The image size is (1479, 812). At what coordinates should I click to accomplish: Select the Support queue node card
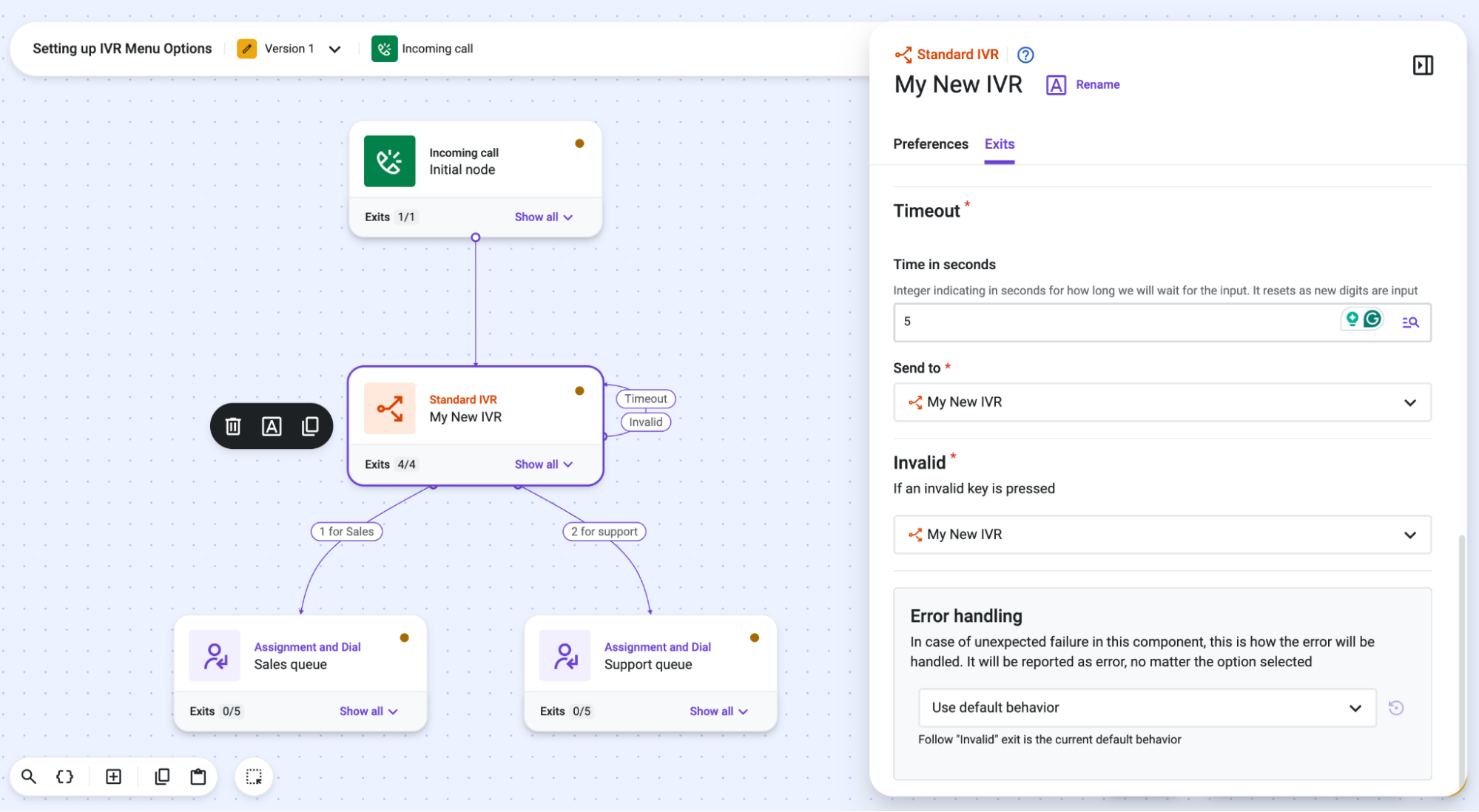pos(650,673)
